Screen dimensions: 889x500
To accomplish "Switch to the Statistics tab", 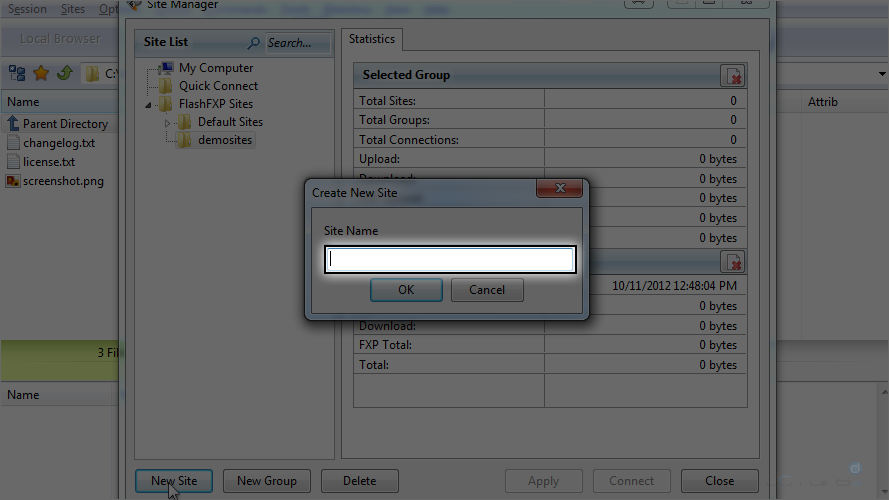I will tap(372, 39).
